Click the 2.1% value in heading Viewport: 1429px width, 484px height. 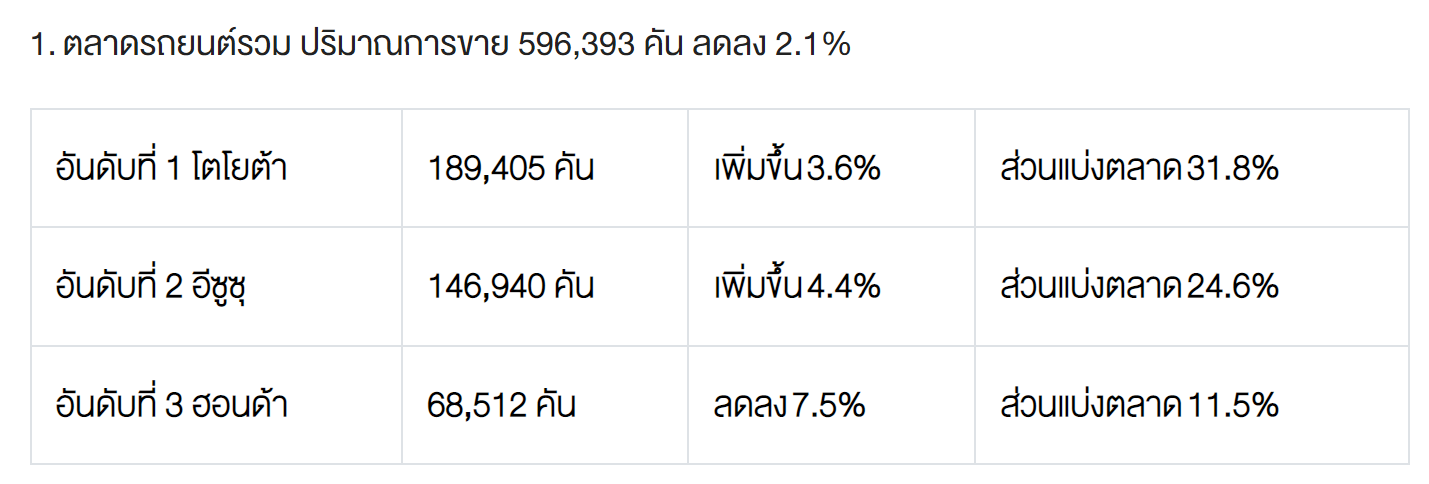[812, 46]
